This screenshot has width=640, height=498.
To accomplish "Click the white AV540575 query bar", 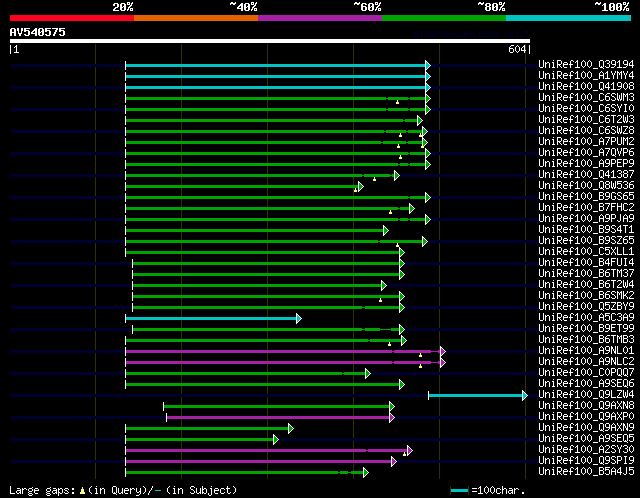I will 270,41.
